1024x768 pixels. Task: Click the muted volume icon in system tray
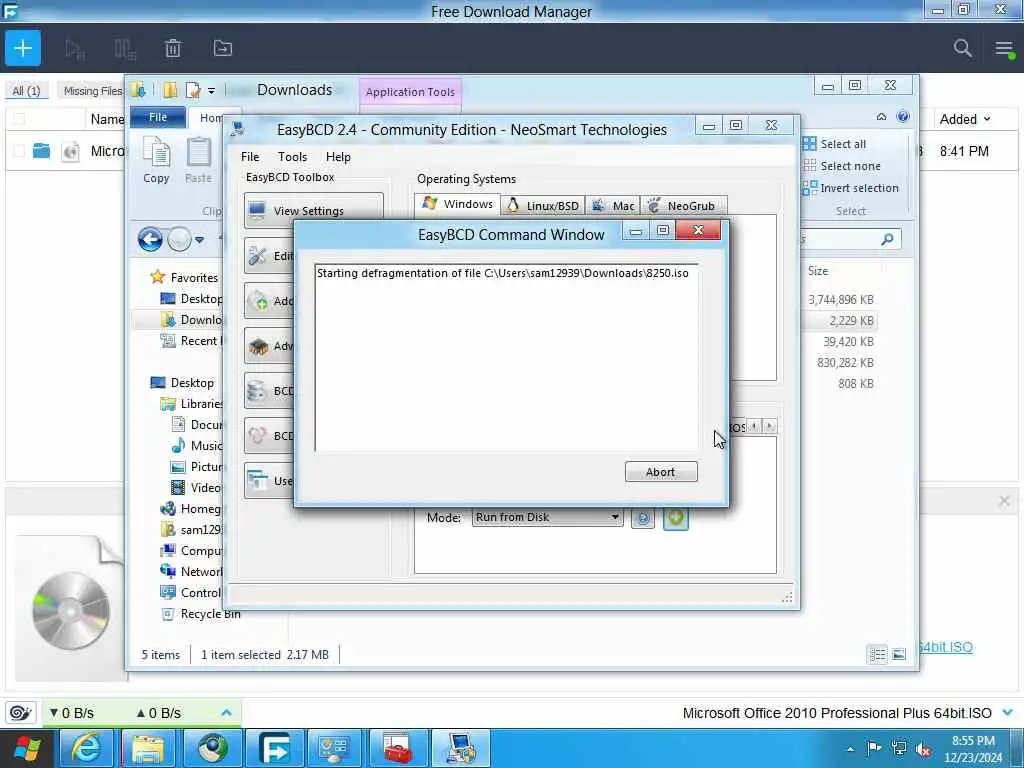[x=923, y=748]
